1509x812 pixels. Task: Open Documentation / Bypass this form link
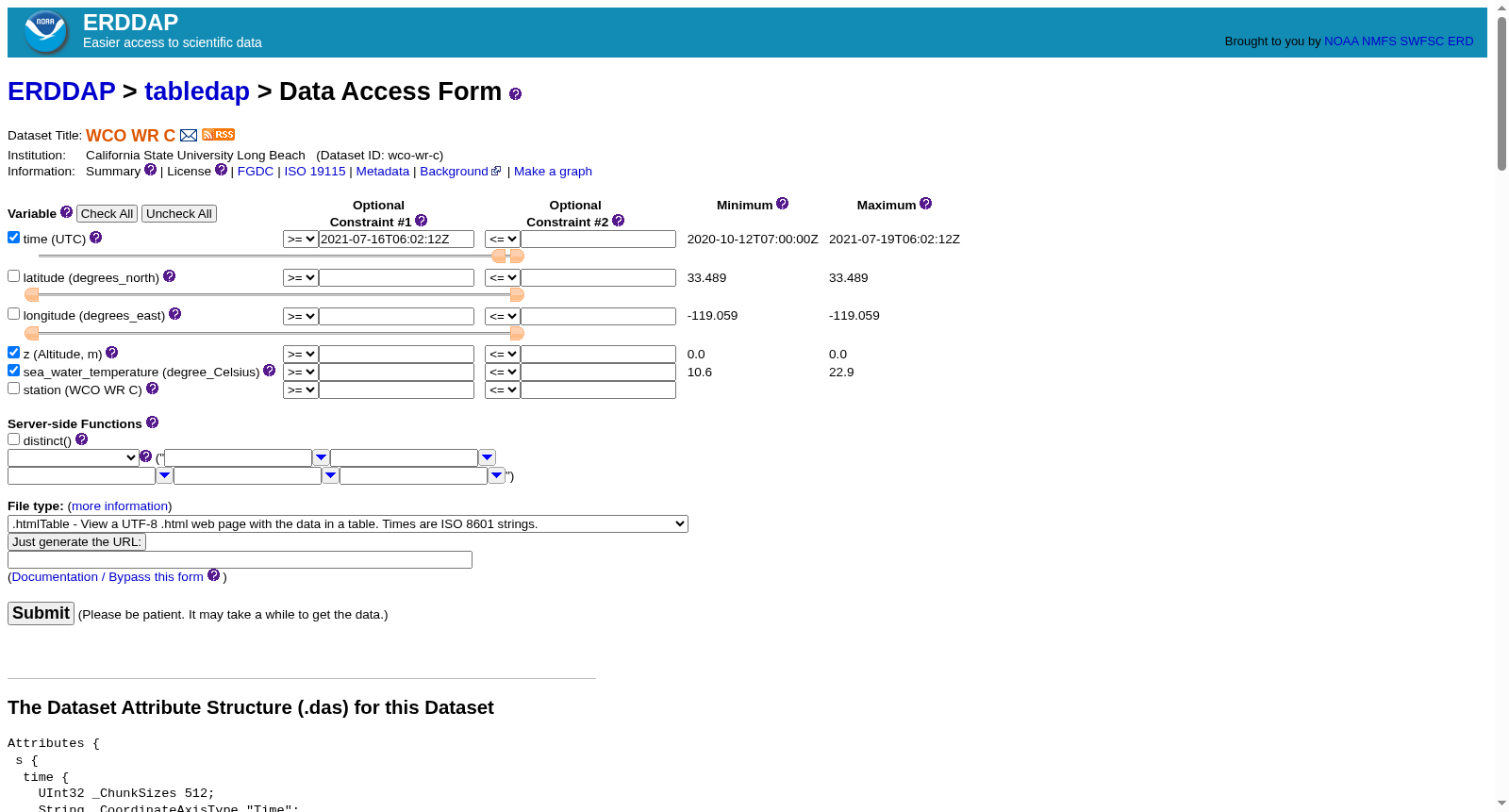(x=108, y=577)
